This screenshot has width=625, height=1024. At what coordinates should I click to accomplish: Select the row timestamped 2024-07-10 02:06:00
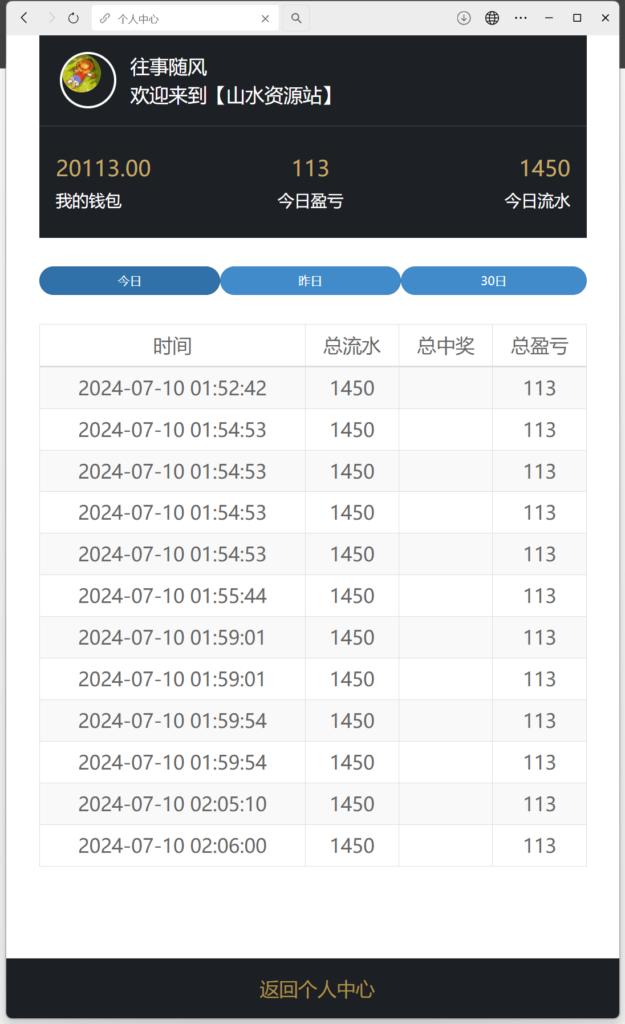pyautogui.click(x=312, y=845)
